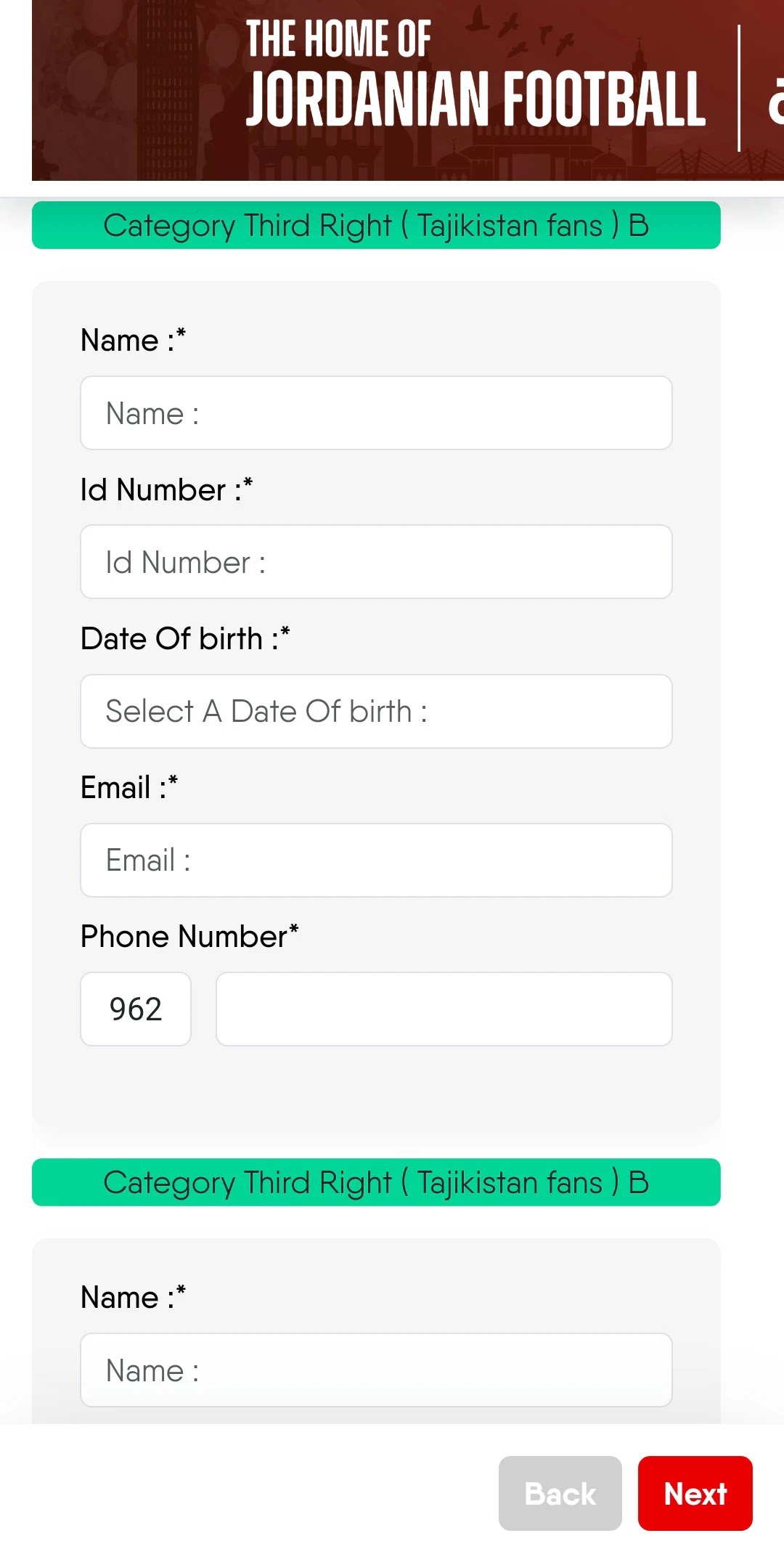Click the Date Of birth :* label
Screen dimensions: 784x1549
tap(186, 638)
